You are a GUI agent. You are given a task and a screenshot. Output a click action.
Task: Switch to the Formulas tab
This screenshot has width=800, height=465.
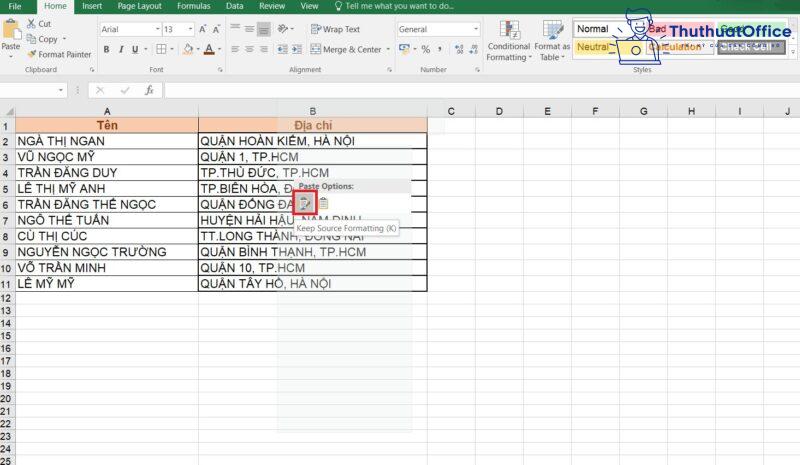click(193, 6)
